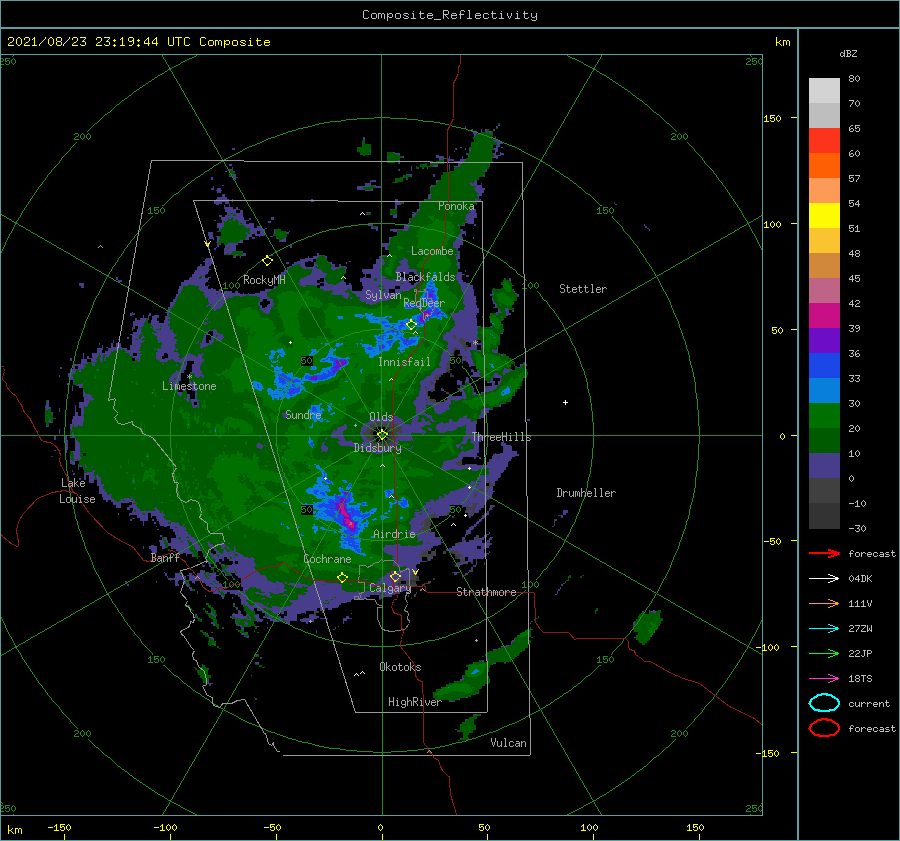The height and width of the screenshot is (841, 900).
Task: Click the cyan 27ZW arrow icon
Action: tap(824, 629)
